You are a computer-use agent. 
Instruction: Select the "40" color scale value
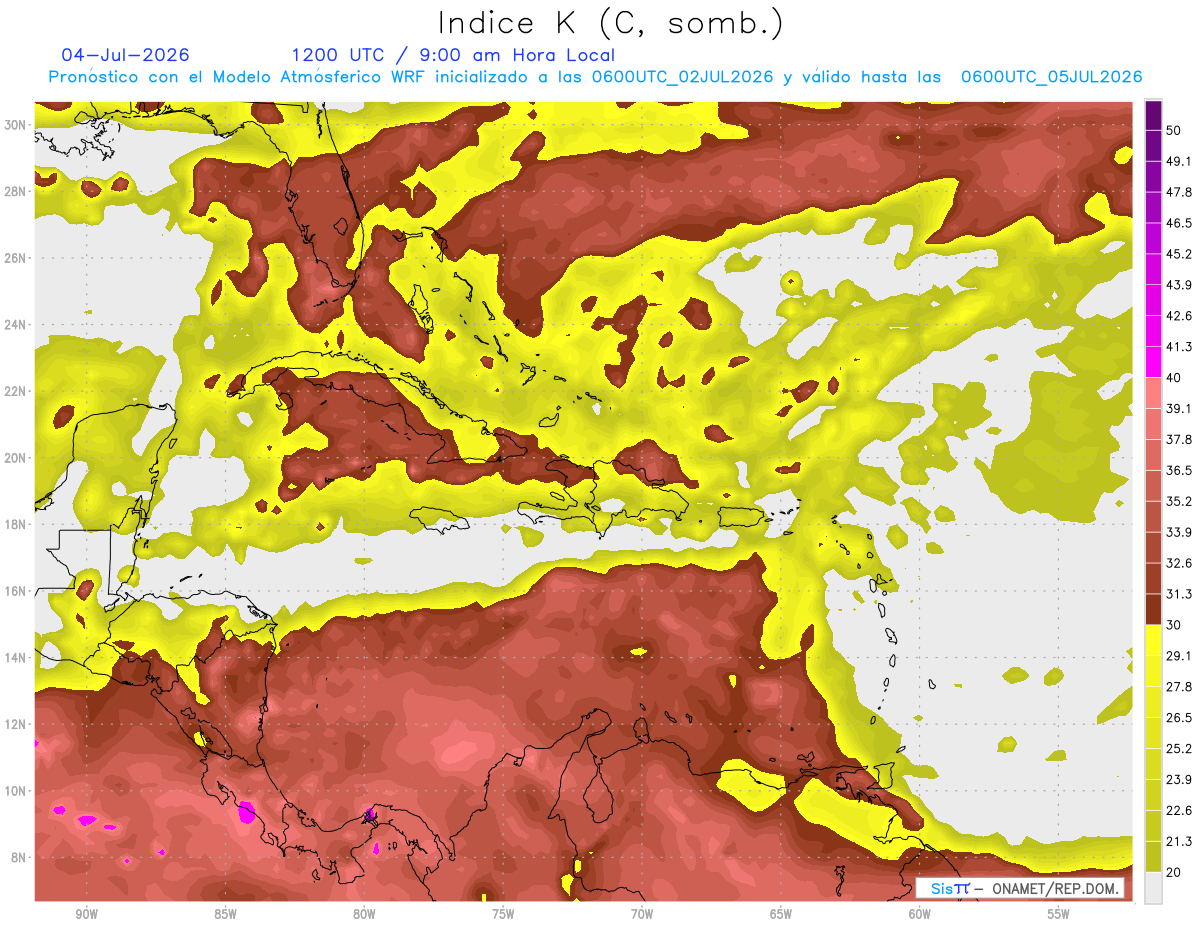coord(1173,378)
